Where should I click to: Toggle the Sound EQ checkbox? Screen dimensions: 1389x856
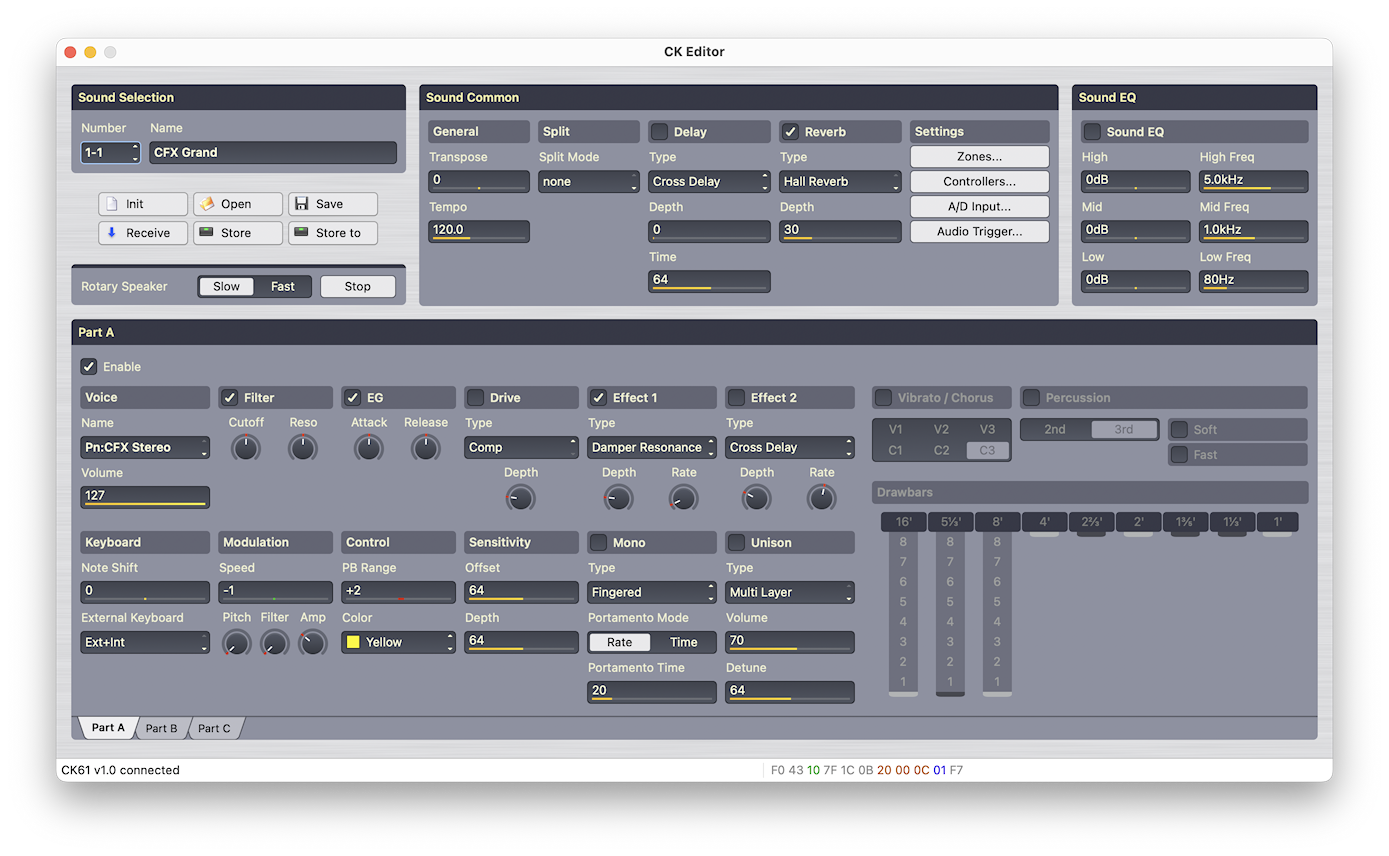point(1093,132)
